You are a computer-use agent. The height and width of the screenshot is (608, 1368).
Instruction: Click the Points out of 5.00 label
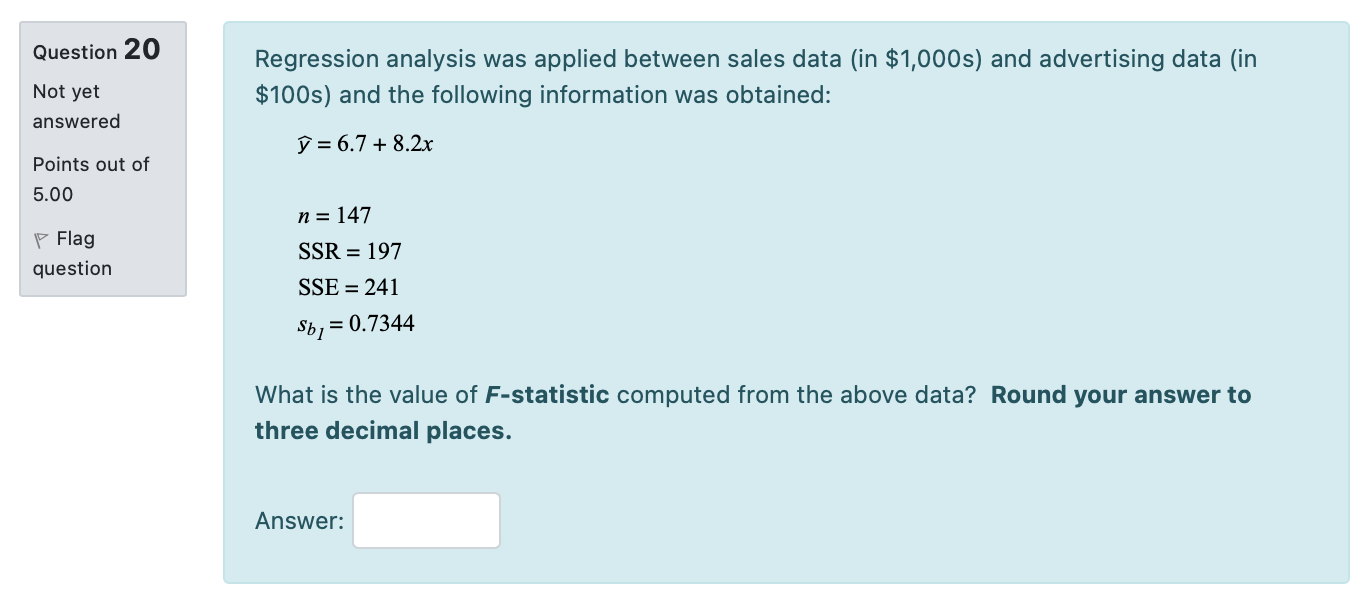coord(89,179)
